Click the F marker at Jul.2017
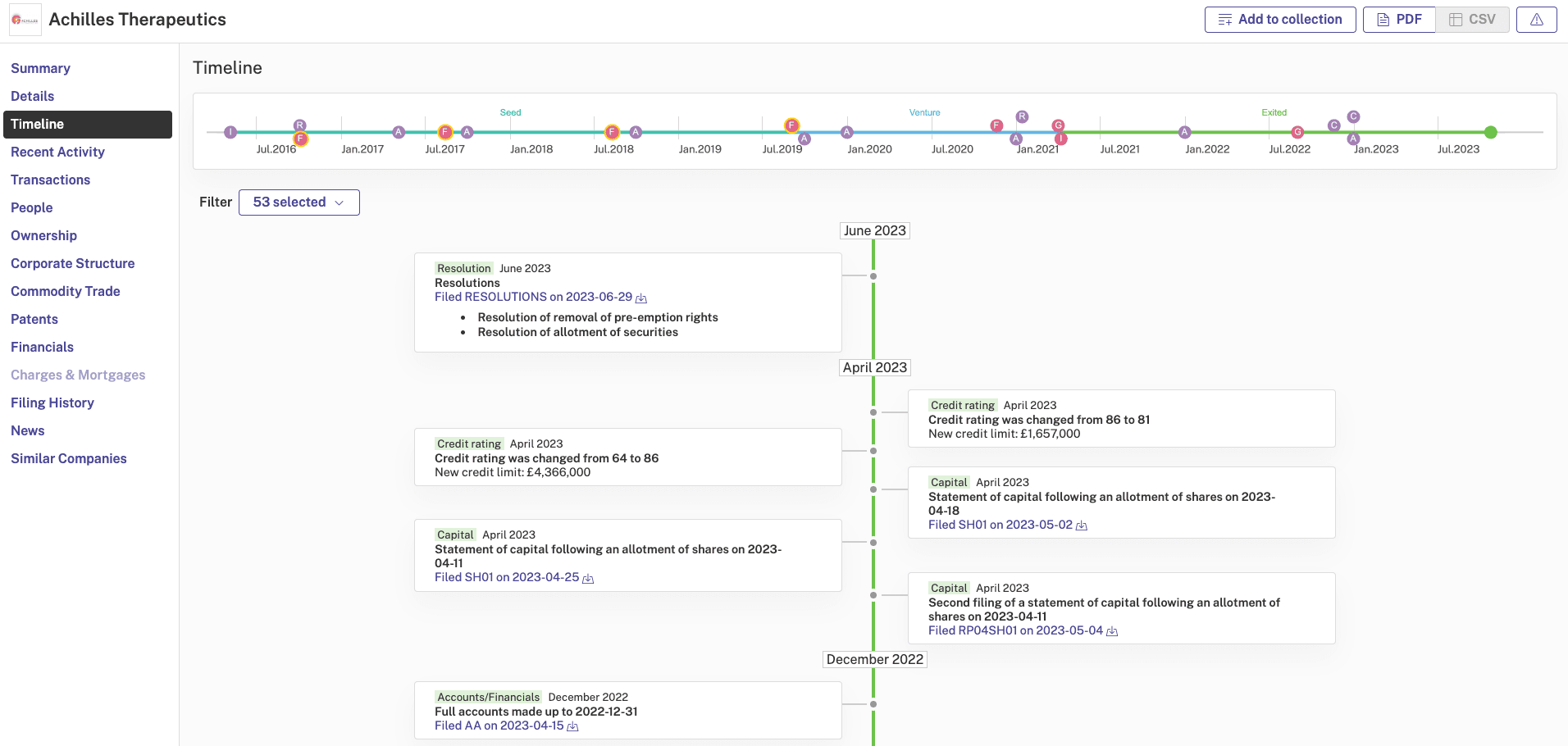1568x746 pixels. pyautogui.click(x=445, y=132)
